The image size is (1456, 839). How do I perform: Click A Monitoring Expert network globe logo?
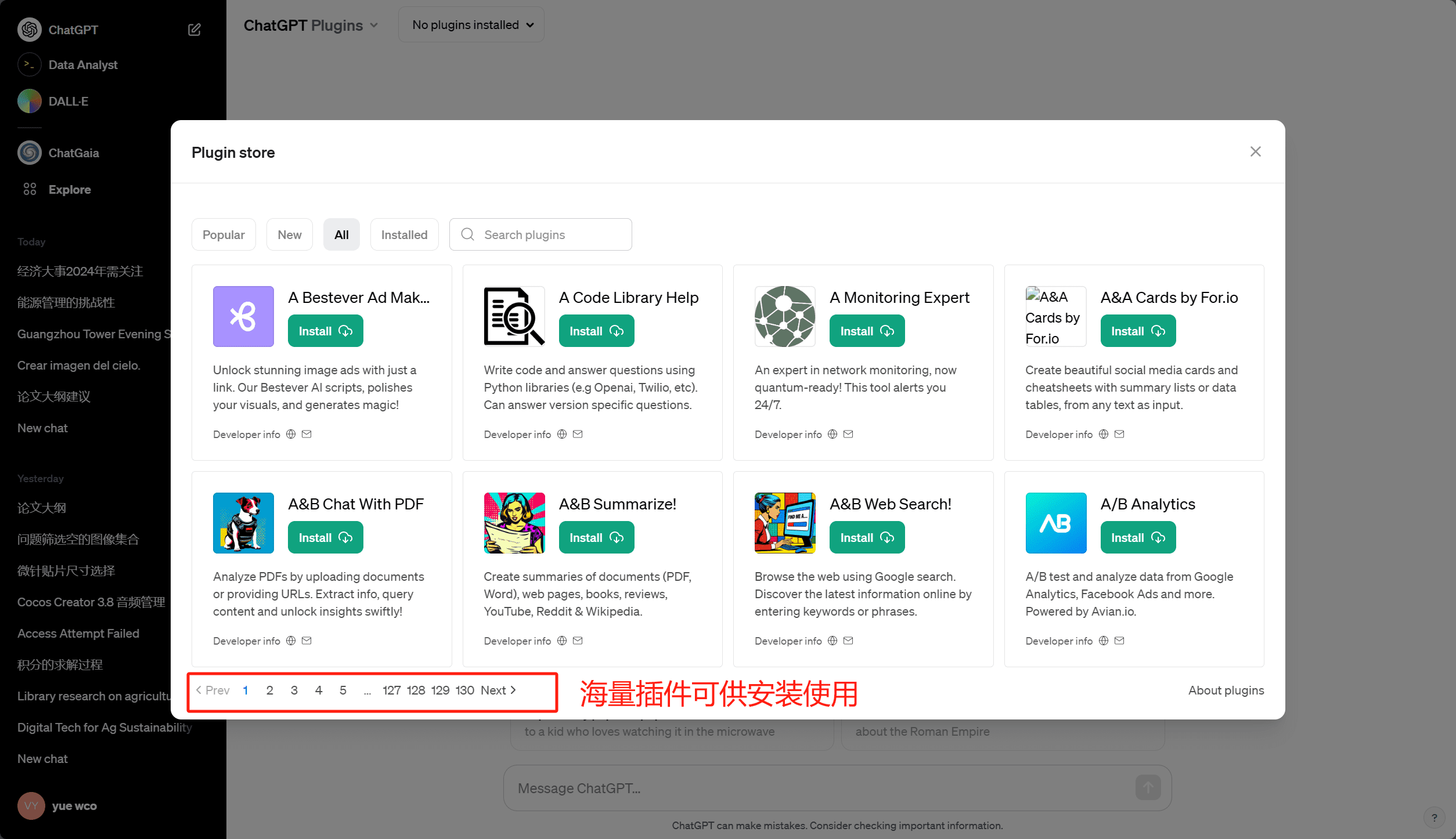coord(784,316)
